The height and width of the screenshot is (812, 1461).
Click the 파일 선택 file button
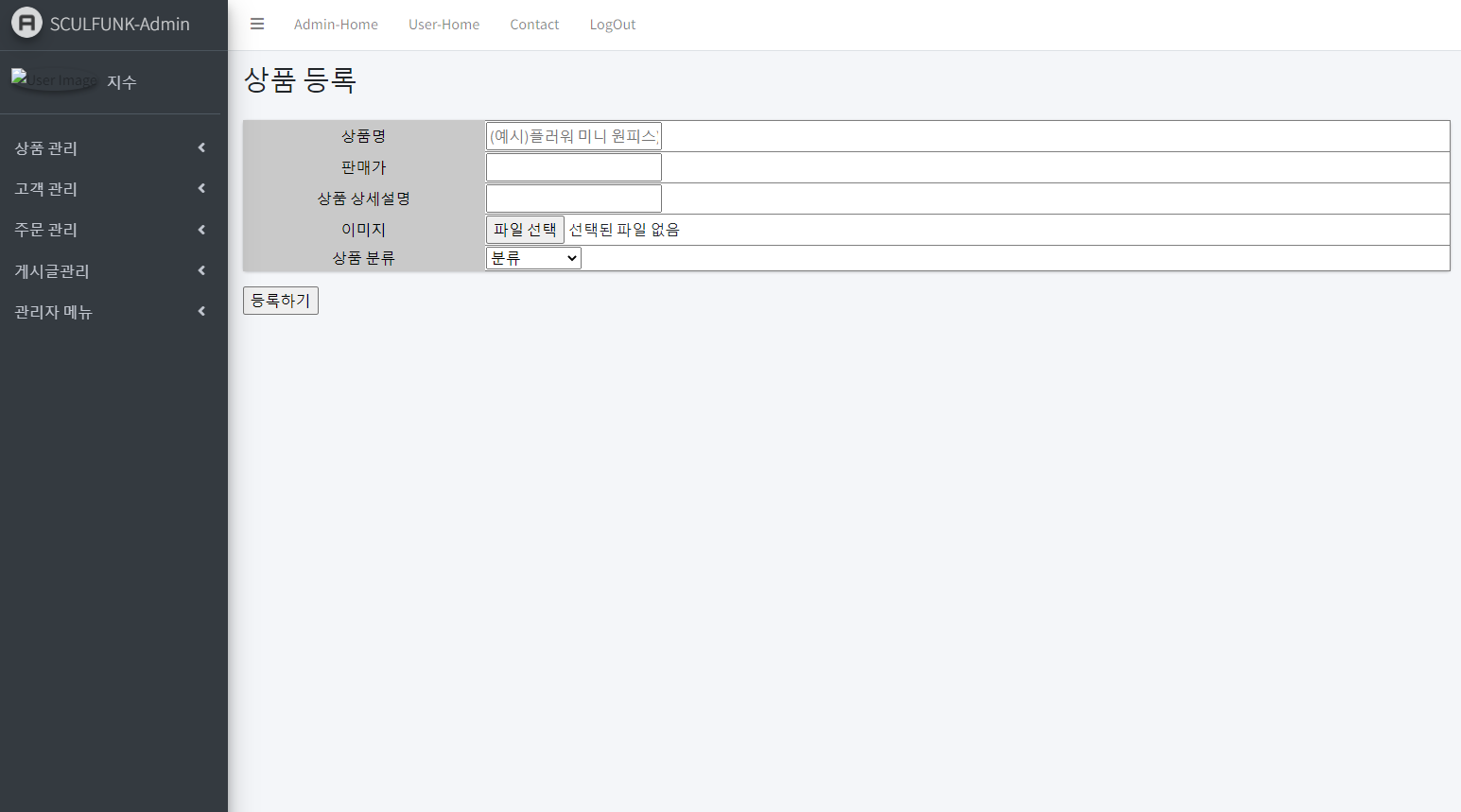(x=525, y=230)
